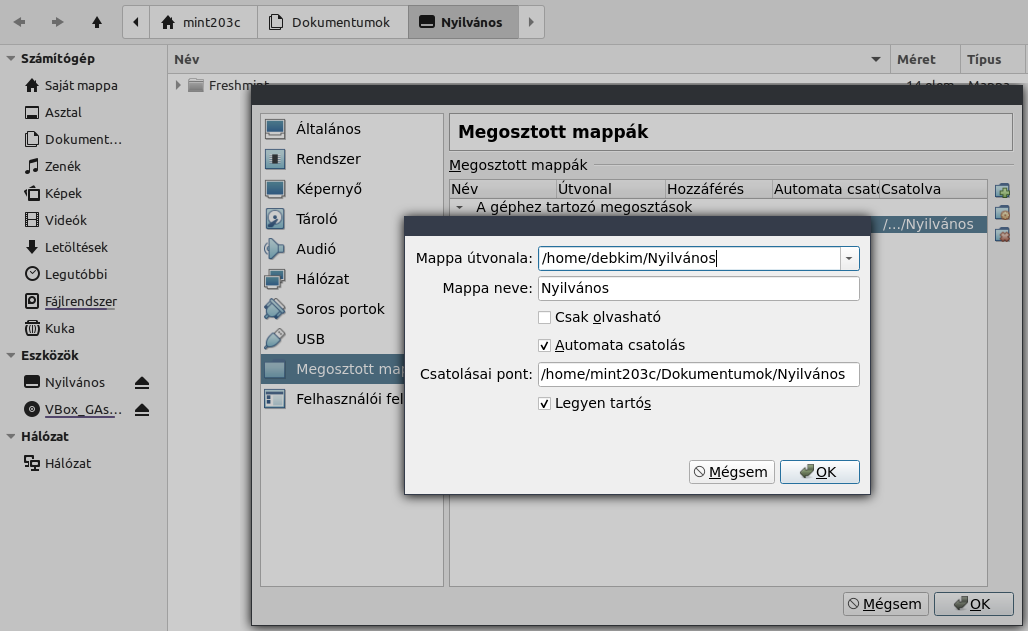Open Soros portok settings category

click(332, 309)
